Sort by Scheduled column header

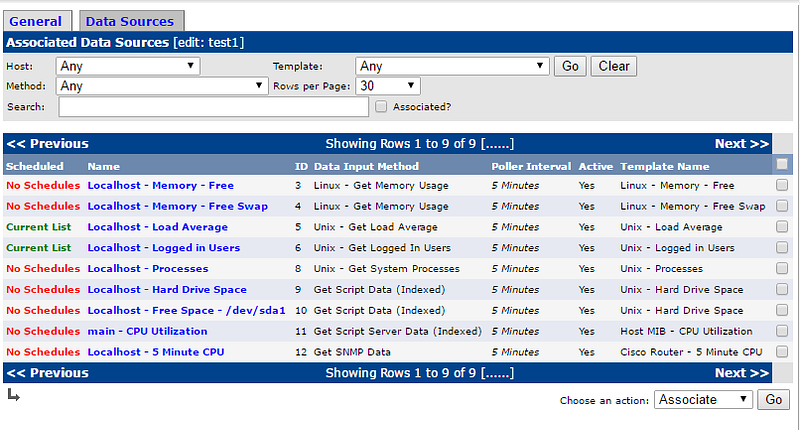(x=35, y=166)
